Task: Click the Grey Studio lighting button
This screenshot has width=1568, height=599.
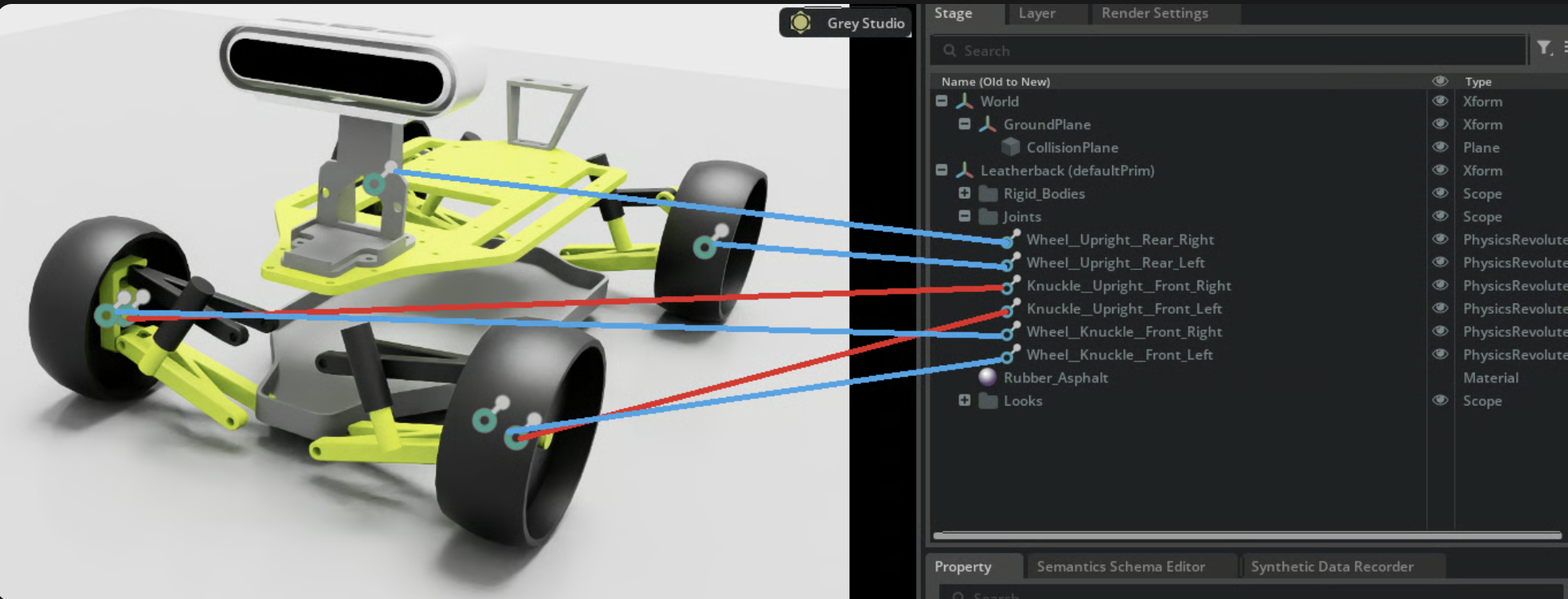Action: [846, 22]
